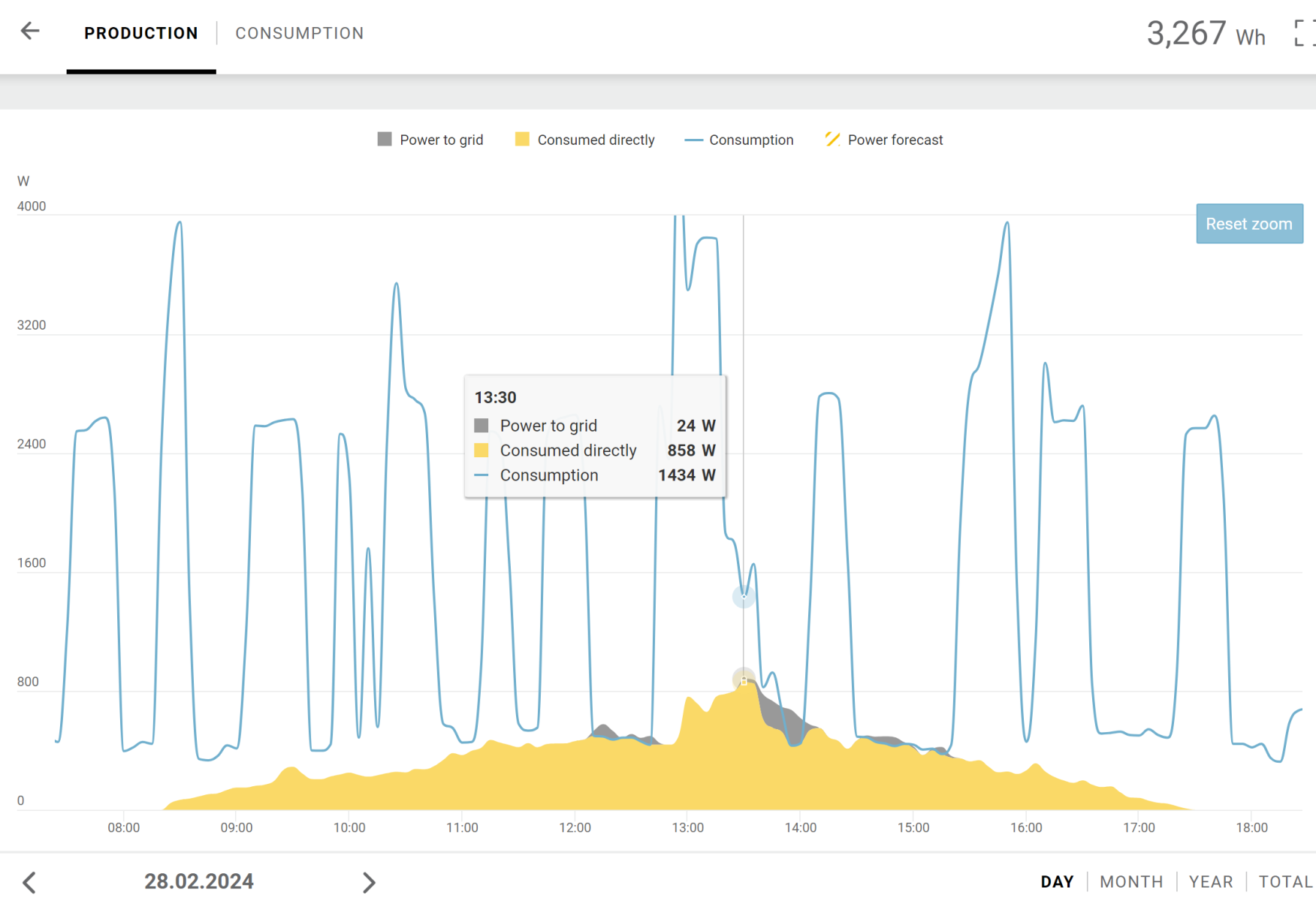Switch to Month view
The height and width of the screenshot is (901, 1316).
pyautogui.click(x=1131, y=881)
